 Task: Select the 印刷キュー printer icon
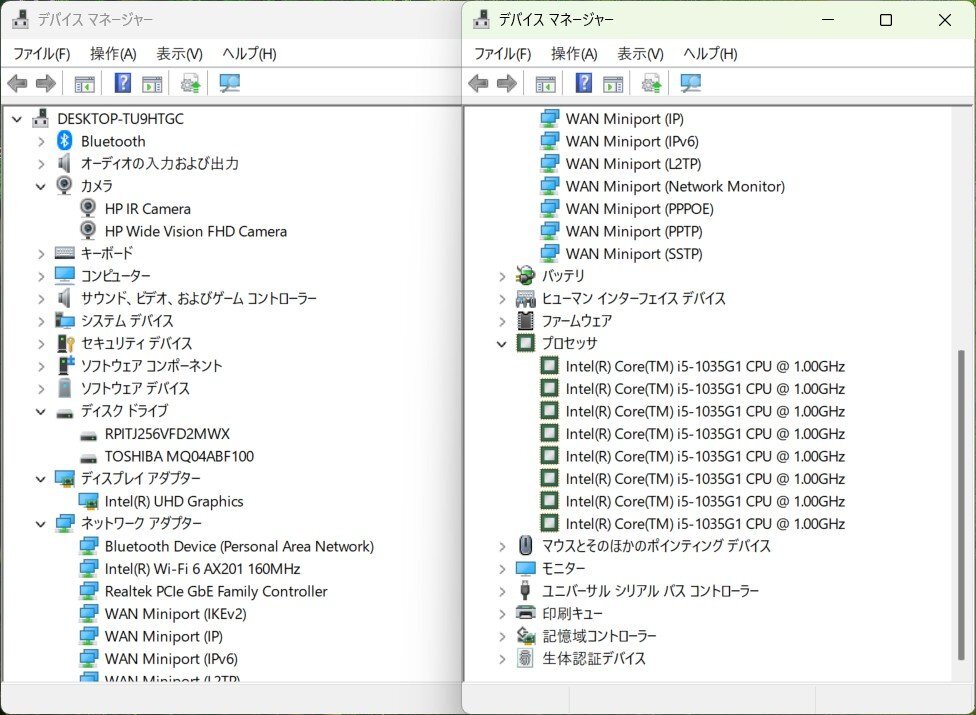pos(526,613)
